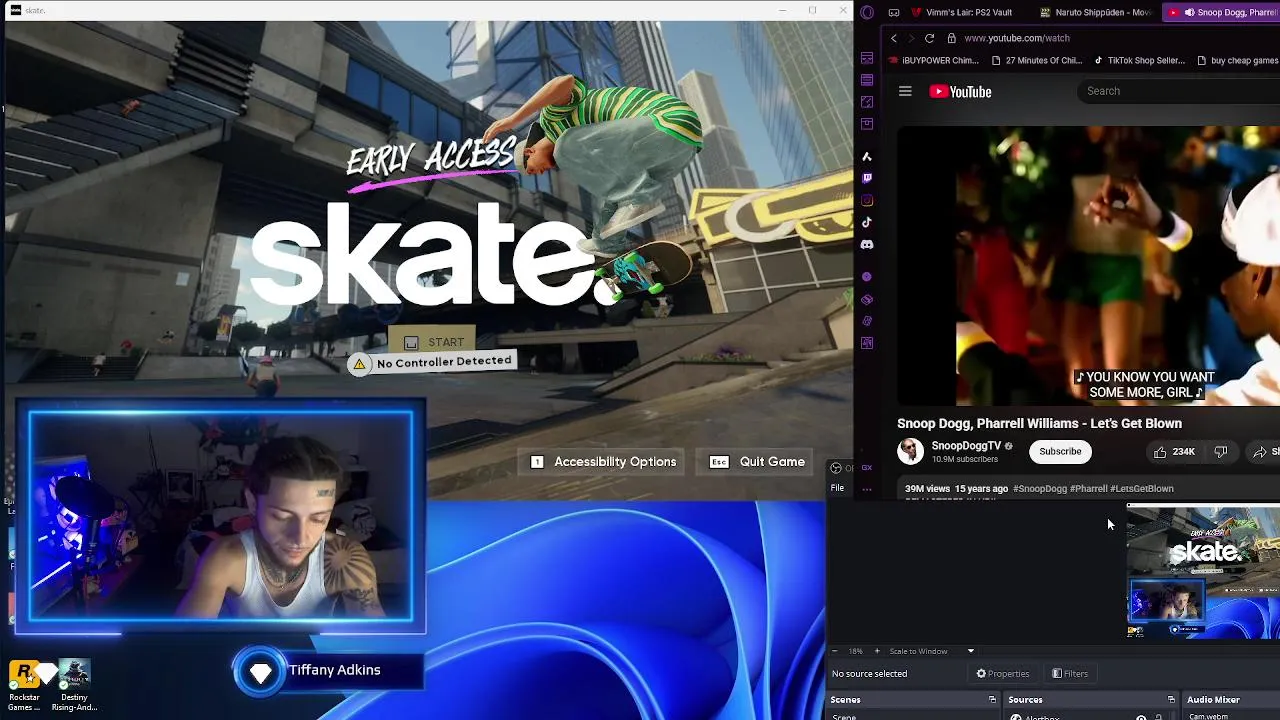The width and height of the screenshot is (1280, 720).
Task: Zoom out OBS preview with minus
Action: click(834, 651)
